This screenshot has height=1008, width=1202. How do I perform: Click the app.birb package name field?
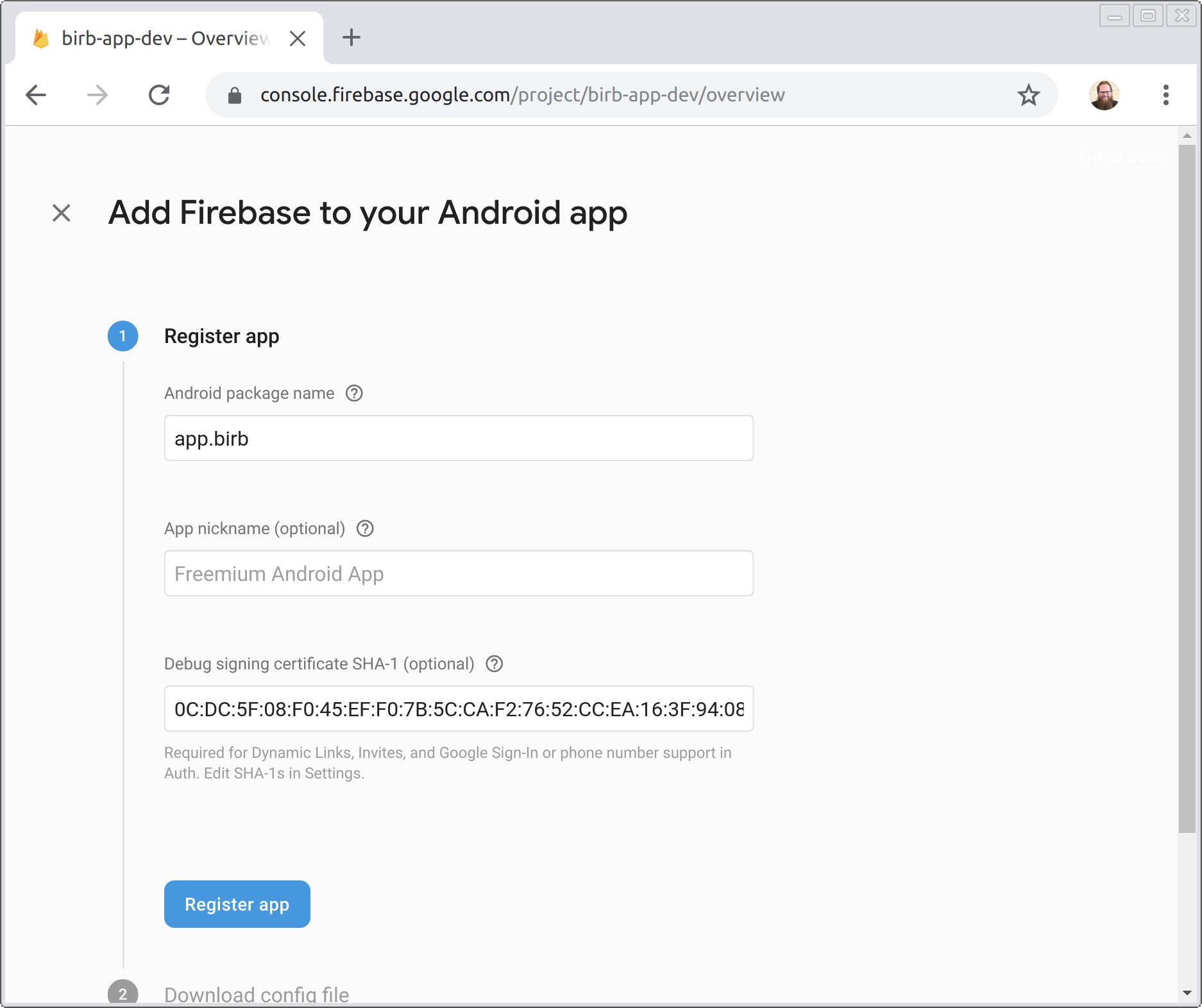(x=458, y=438)
